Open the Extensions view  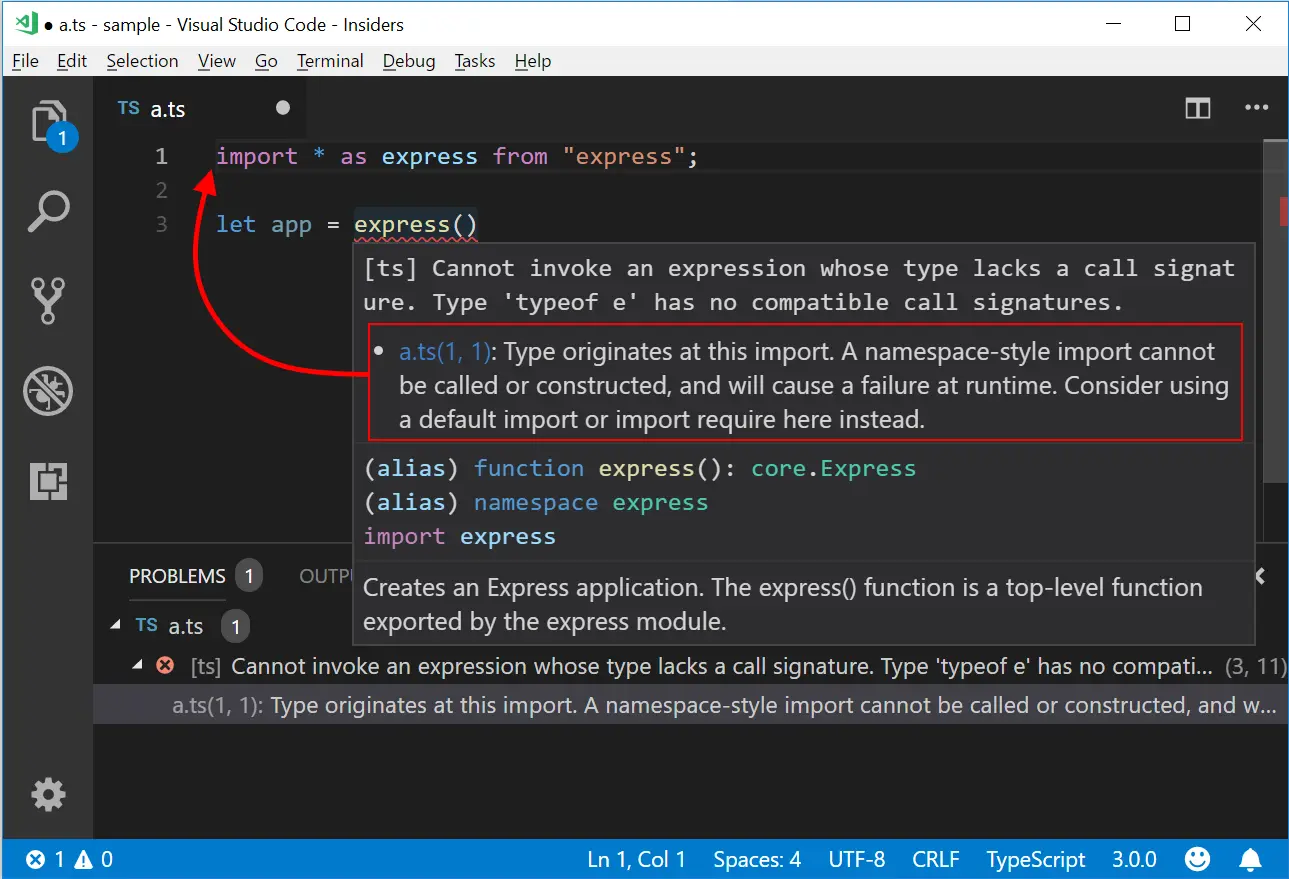click(48, 481)
